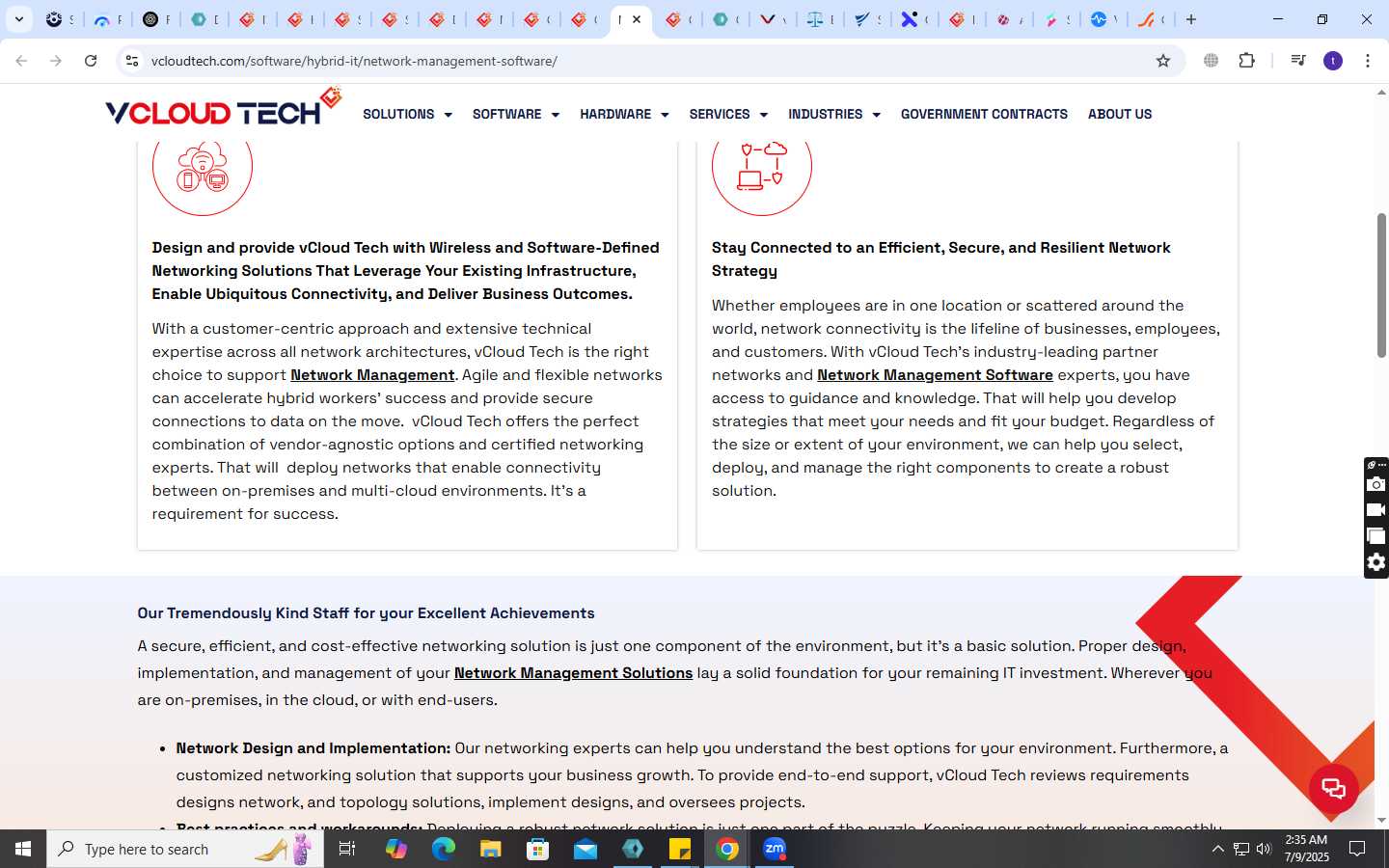1389x868 pixels.
Task: Click the wireless cloud devices circle icon
Action: (x=203, y=166)
